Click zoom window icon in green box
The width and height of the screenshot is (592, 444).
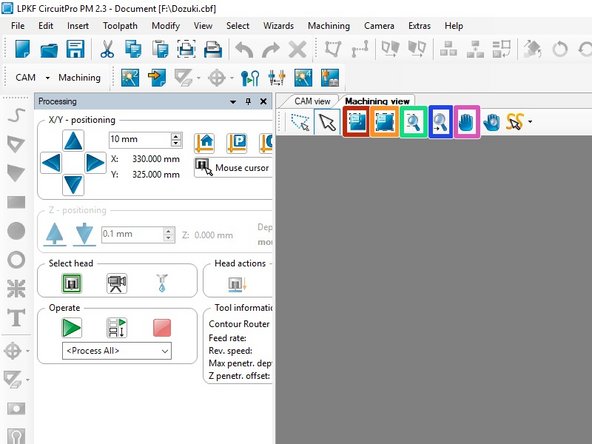413,122
